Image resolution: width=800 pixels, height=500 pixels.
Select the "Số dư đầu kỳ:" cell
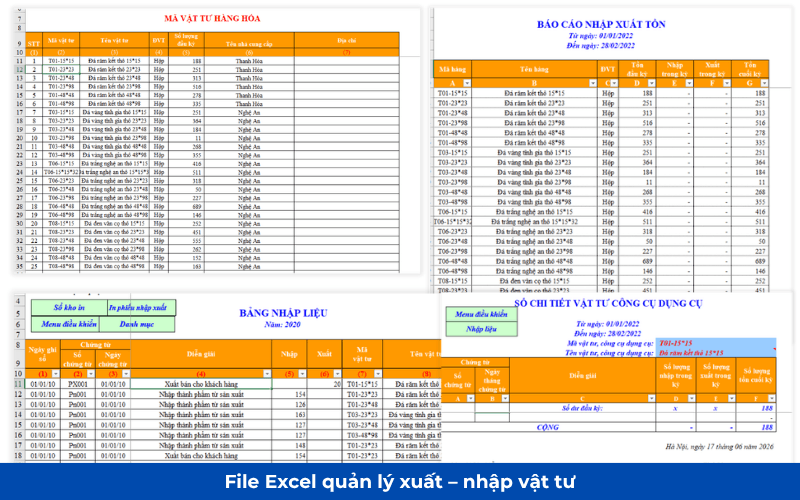[x=582, y=408]
